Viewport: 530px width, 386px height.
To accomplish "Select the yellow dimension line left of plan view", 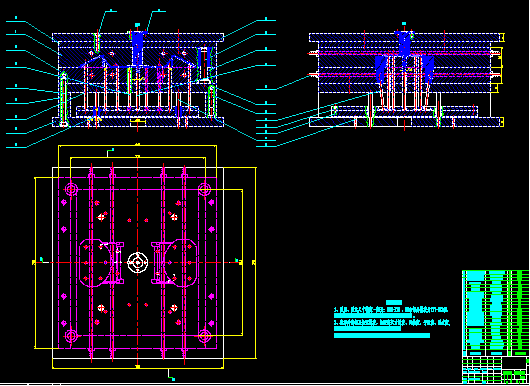I will (35, 263).
